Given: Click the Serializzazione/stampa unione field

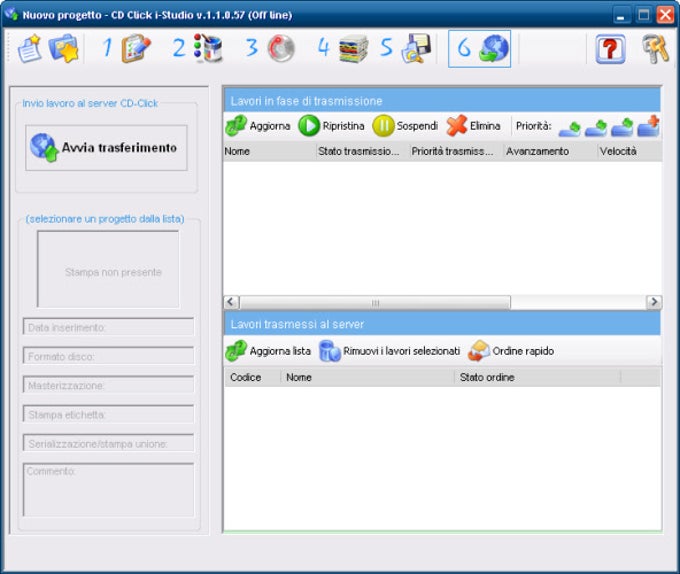Looking at the screenshot, I should [108, 444].
